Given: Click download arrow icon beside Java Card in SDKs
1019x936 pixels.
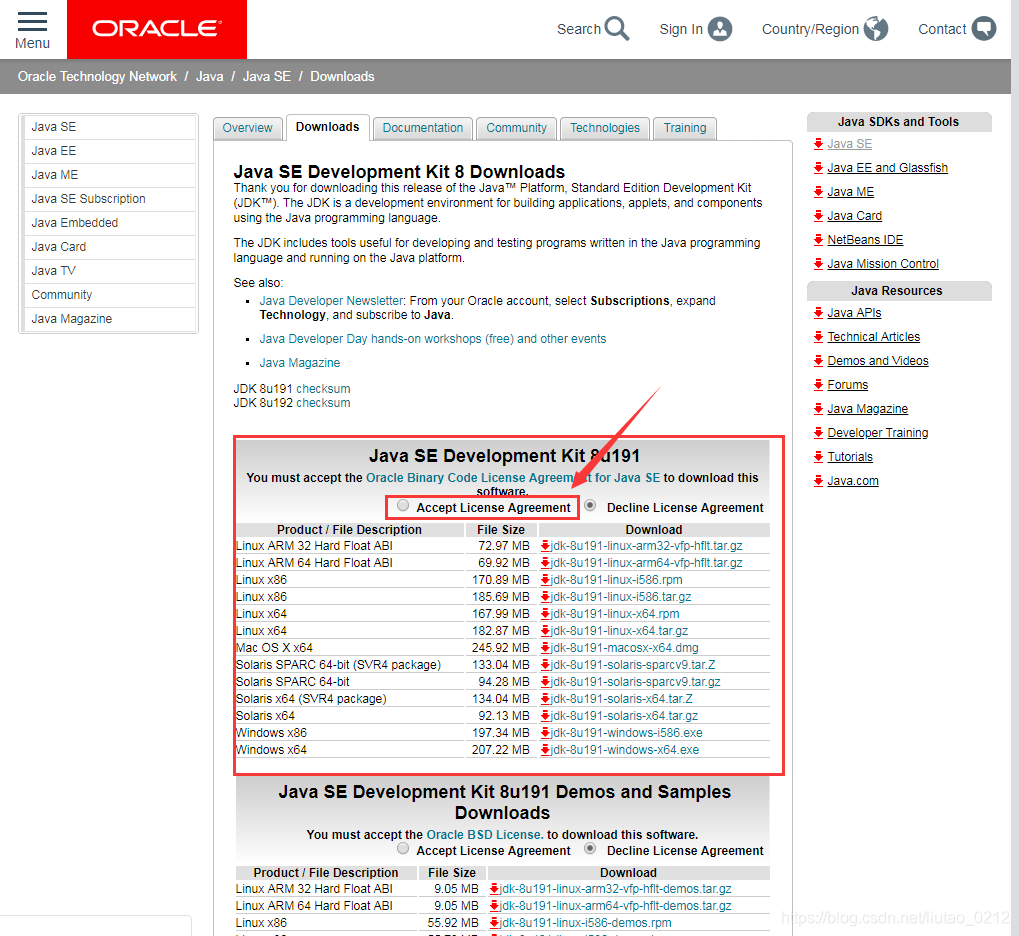Looking at the screenshot, I should pos(818,216).
